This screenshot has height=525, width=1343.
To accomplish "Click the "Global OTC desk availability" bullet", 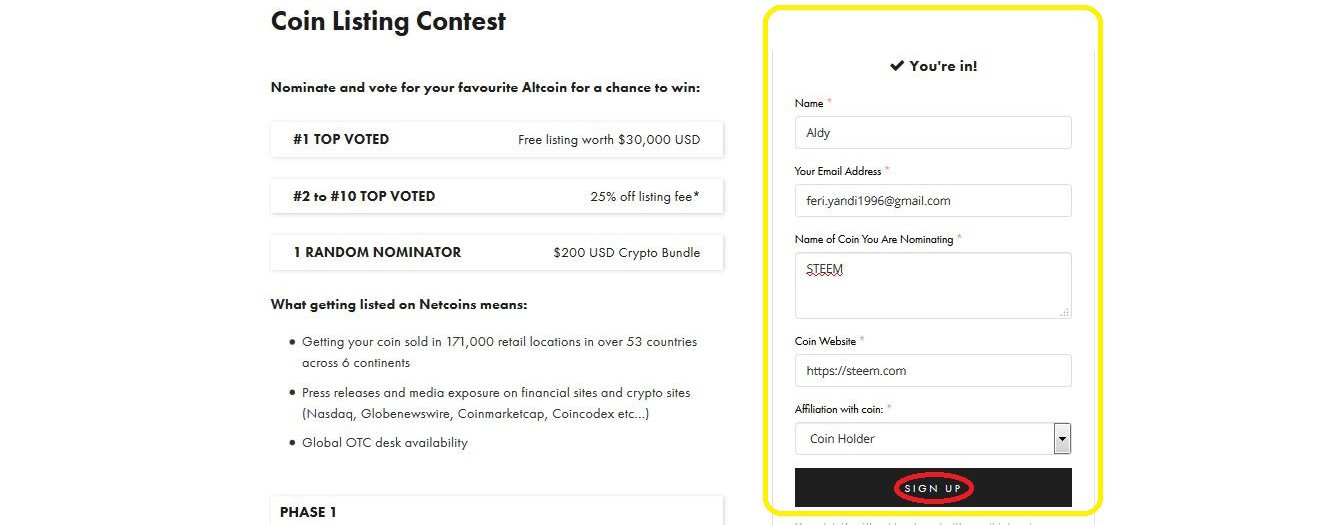I will [385, 443].
